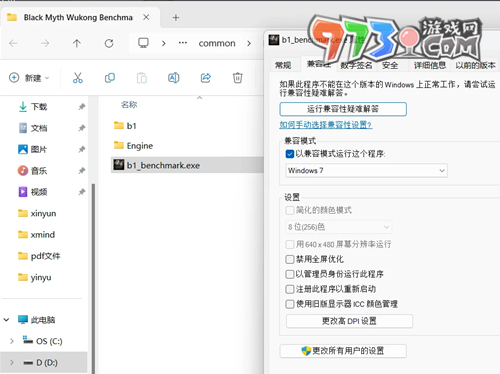Enable 禁用全屏优化 checkbox
Viewport: 500px width, 374px height.
pos(290,259)
